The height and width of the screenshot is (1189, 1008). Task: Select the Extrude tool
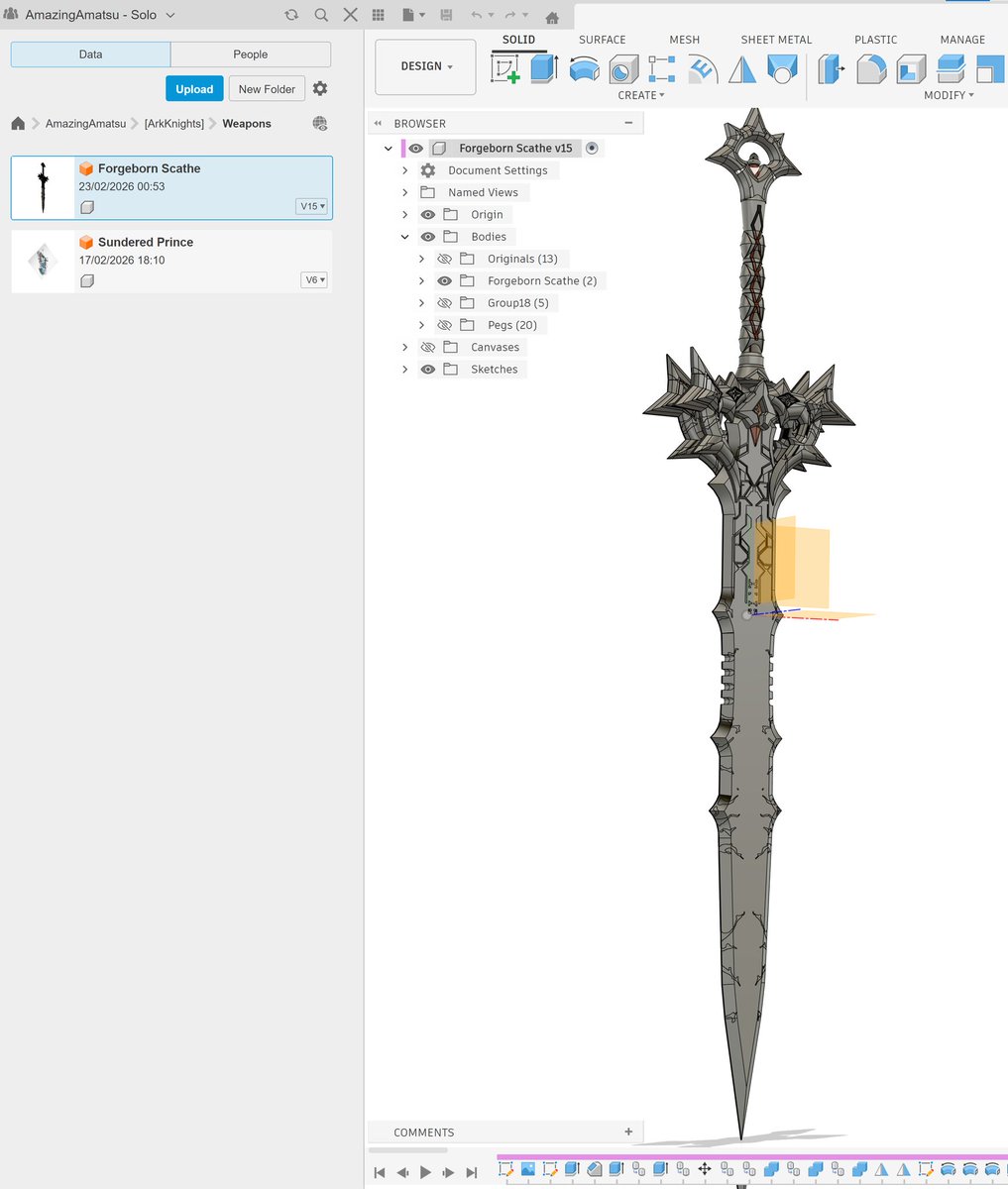[543, 68]
